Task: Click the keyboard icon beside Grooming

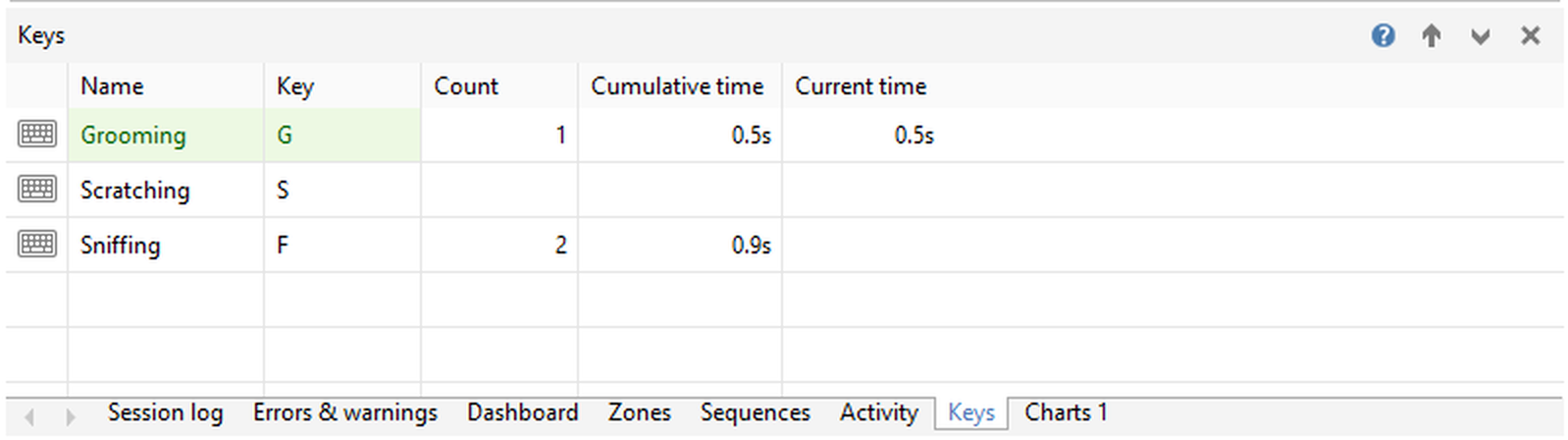Action: (37, 135)
